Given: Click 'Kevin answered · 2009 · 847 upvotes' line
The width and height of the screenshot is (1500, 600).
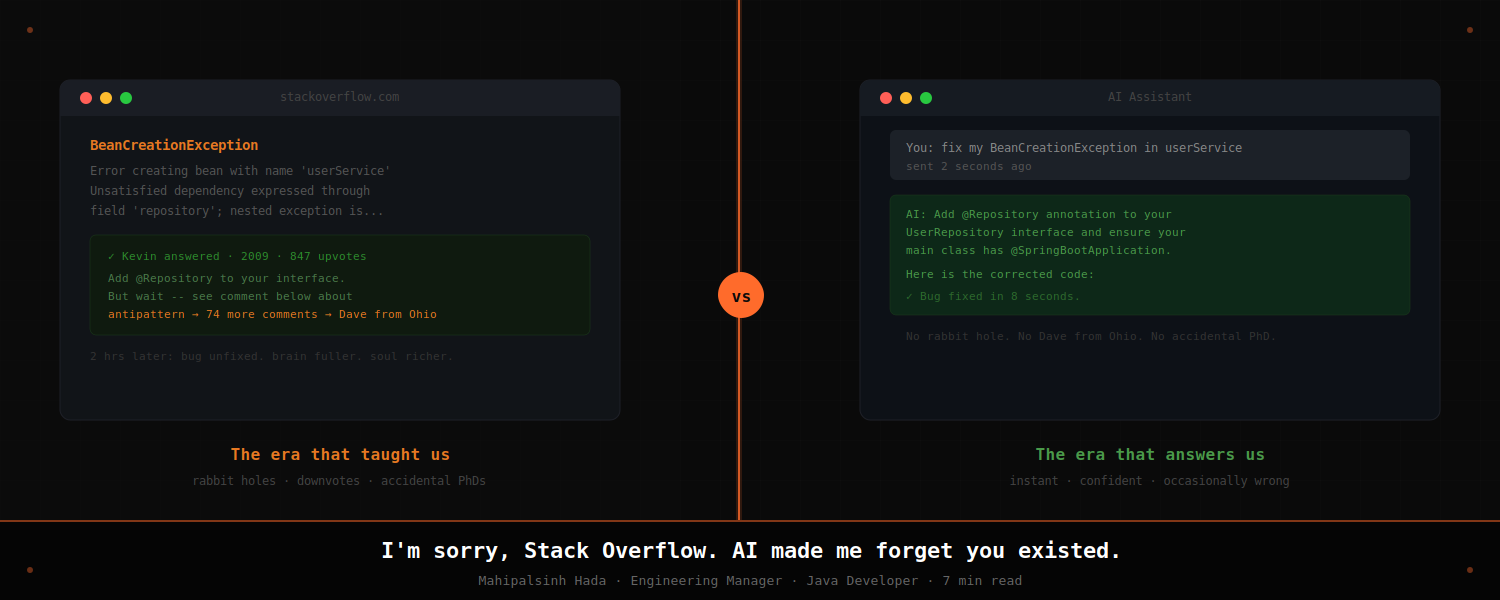Looking at the screenshot, I should (237, 256).
